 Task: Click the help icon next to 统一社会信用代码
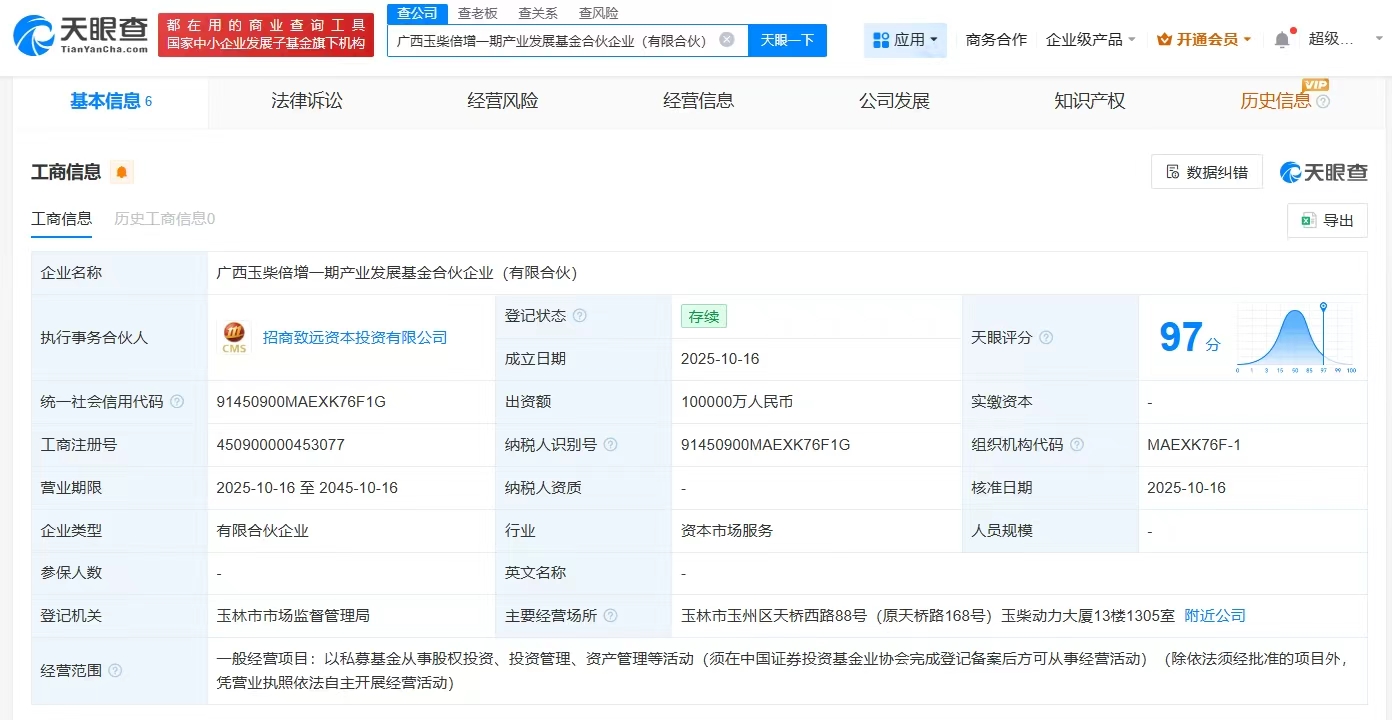pyautogui.click(x=177, y=402)
